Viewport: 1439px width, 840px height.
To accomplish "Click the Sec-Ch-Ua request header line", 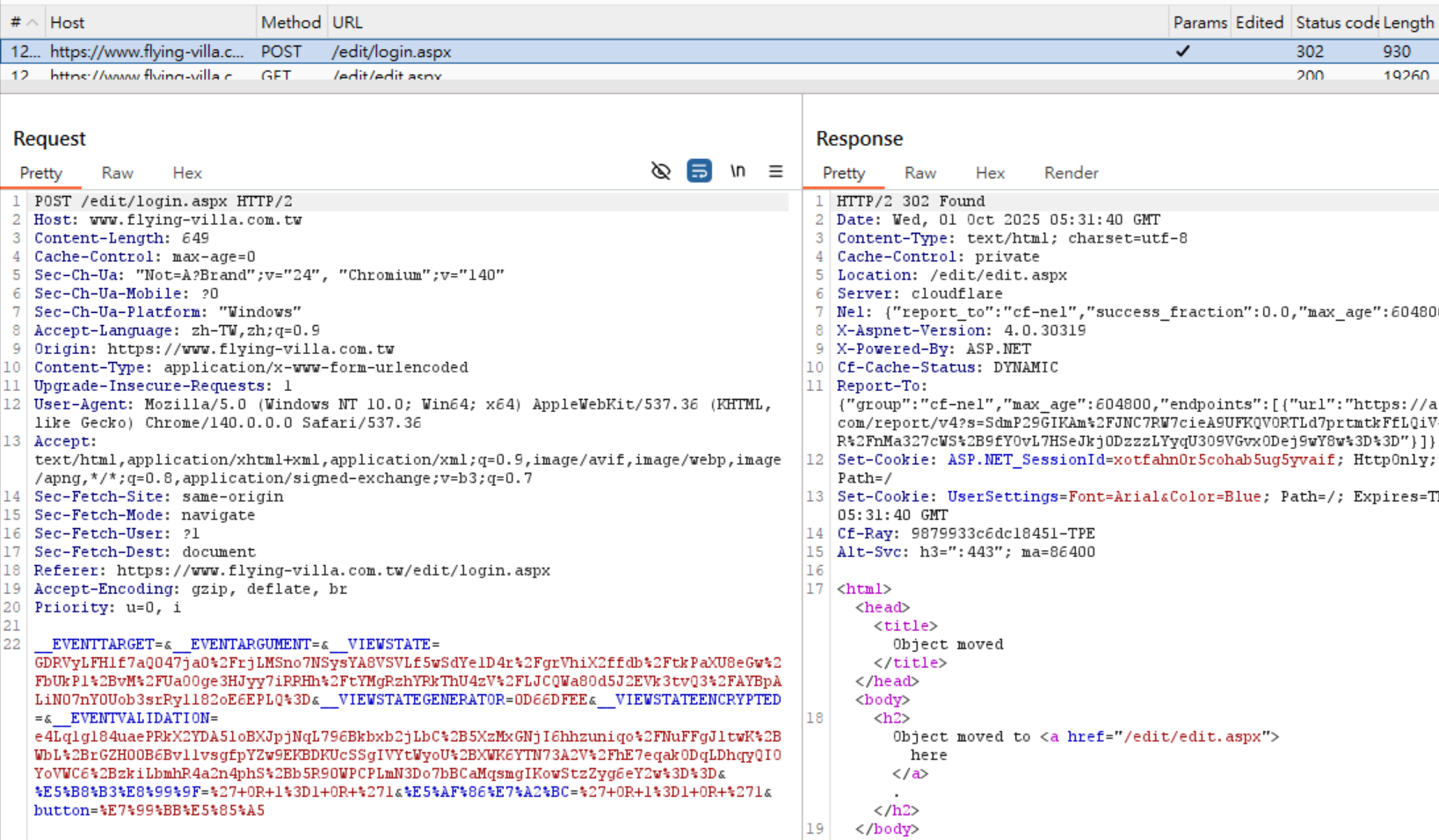I will (x=269, y=275).
